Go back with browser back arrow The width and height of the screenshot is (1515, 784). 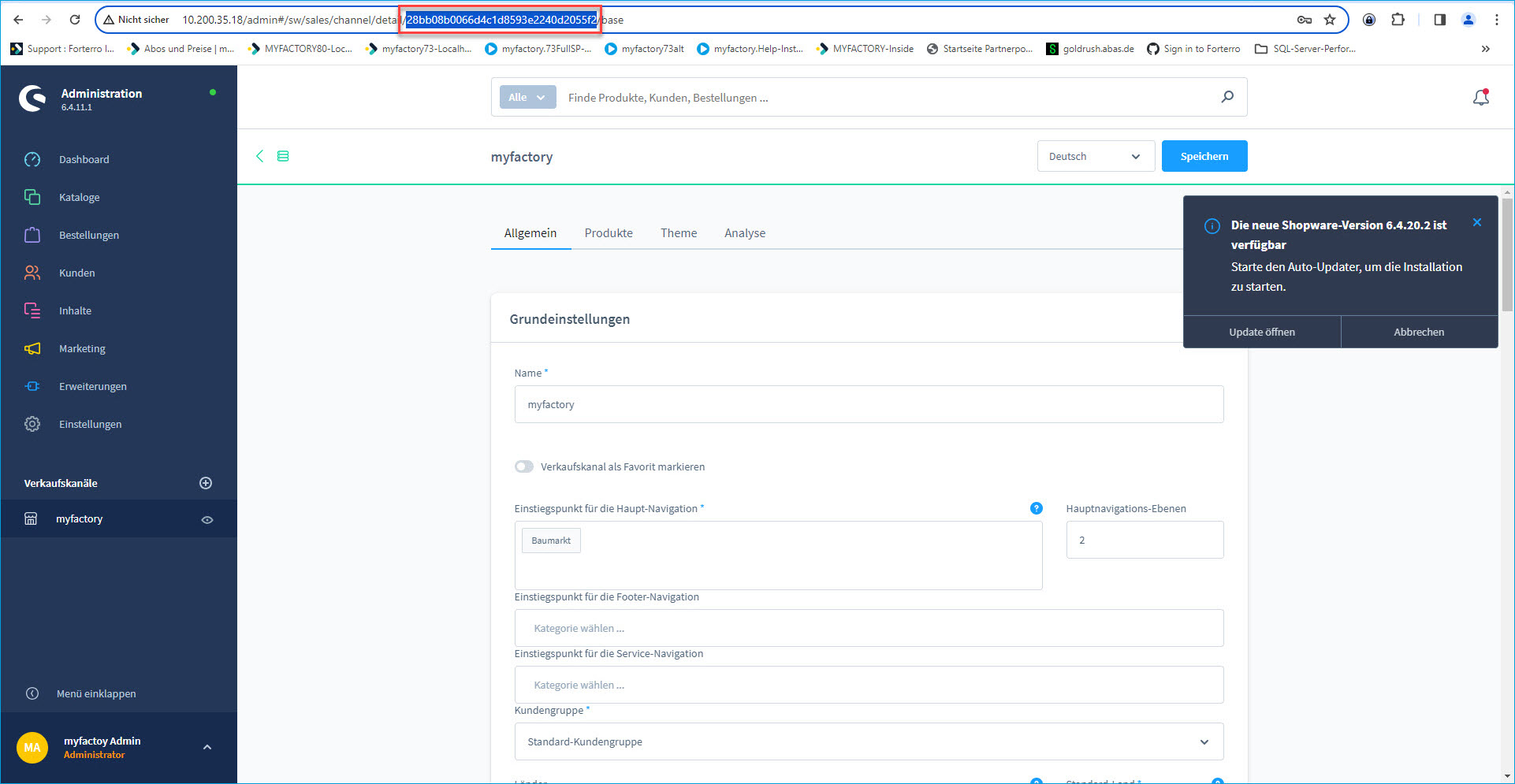click(x=18, y=20)
